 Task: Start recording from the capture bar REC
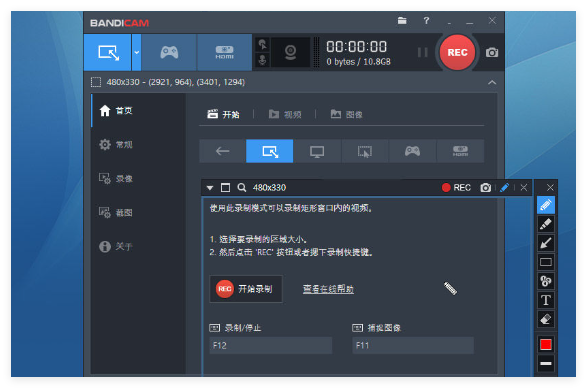pyautogui.click(x=456, y=188)
